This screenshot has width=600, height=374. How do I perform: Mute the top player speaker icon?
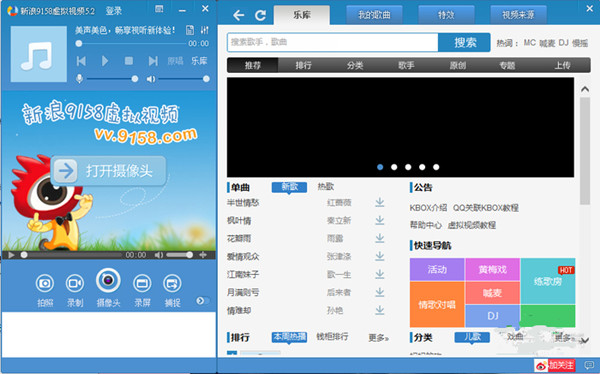pos(151,79)
